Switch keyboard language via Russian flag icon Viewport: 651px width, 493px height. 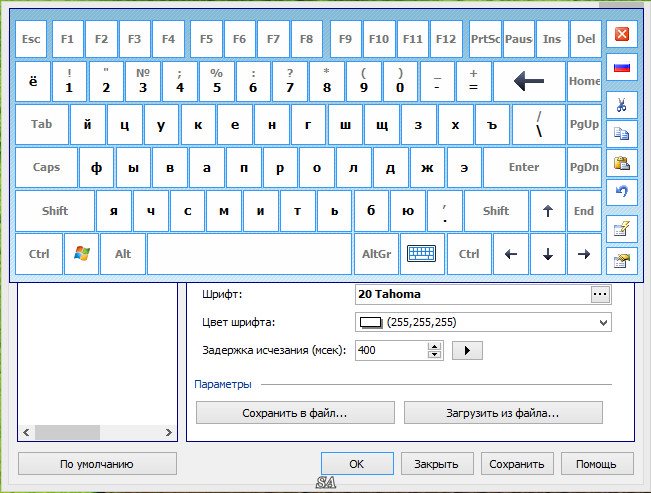(x=622, y=67)
